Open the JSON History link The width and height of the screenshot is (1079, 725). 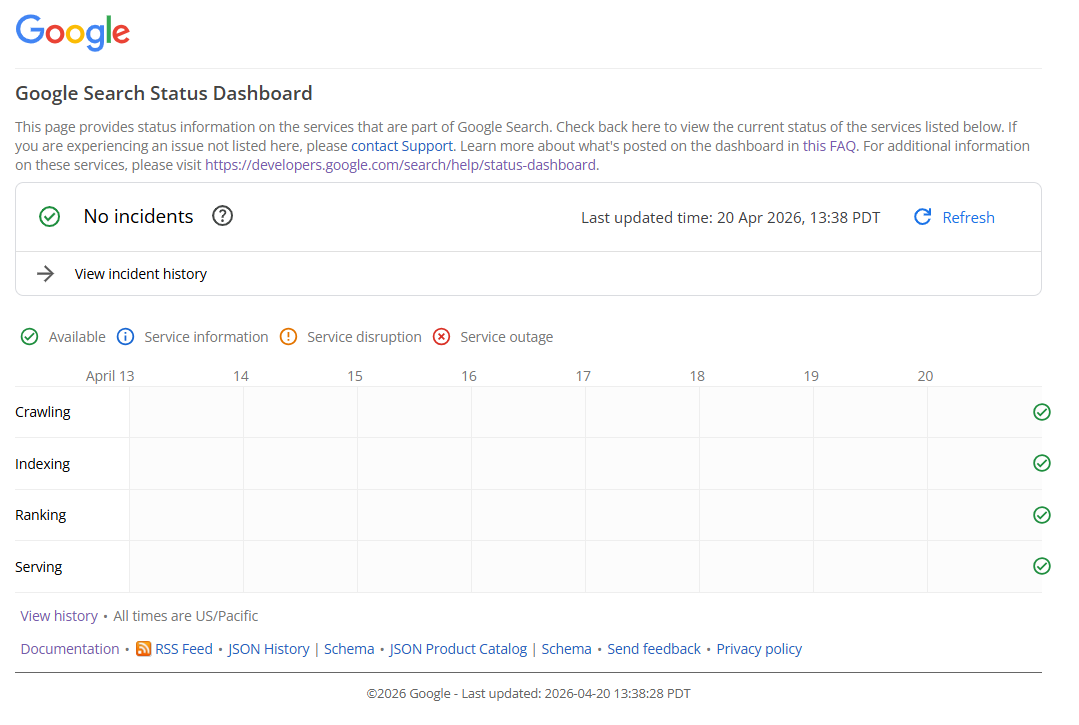point(268,649)
